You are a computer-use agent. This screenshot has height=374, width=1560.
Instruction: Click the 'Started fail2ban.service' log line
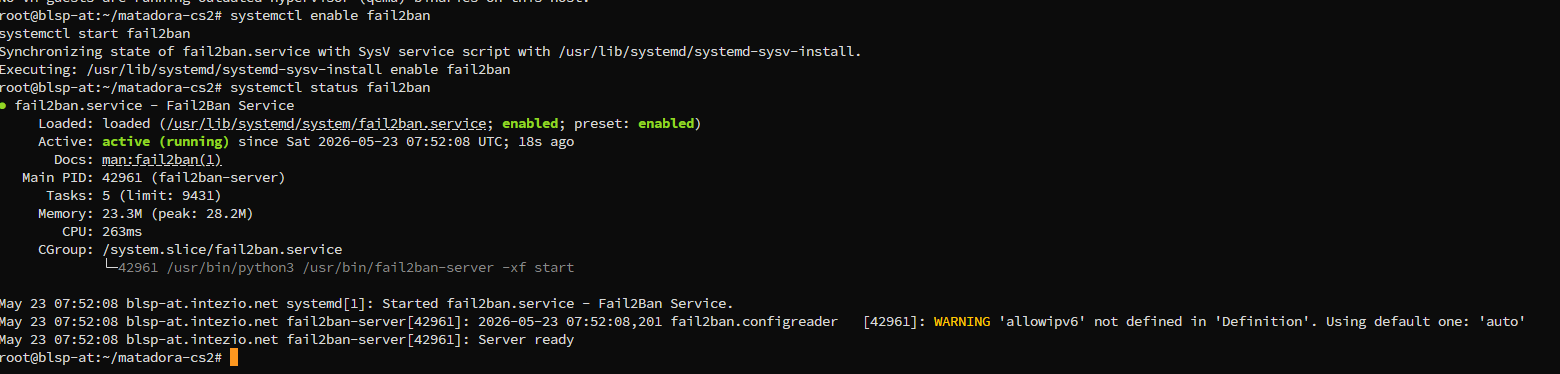click(x=367, y=304)
